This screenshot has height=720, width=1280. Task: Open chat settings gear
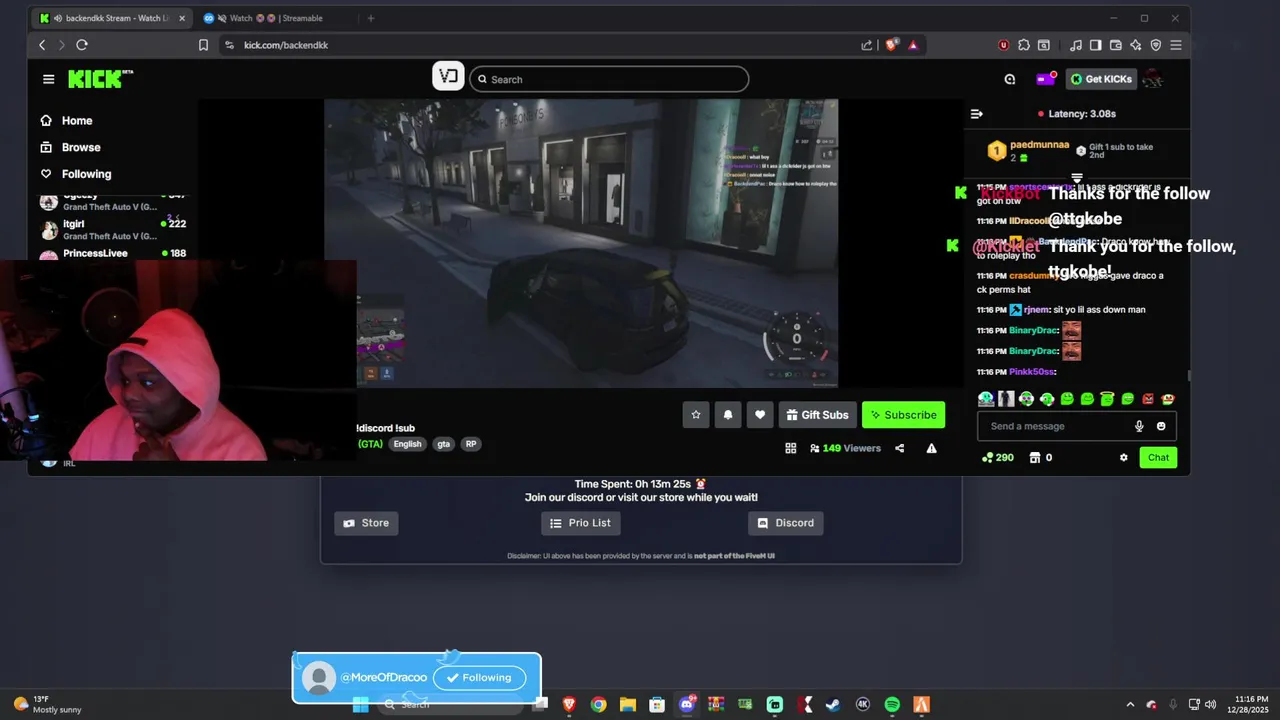coord(1123,457)
